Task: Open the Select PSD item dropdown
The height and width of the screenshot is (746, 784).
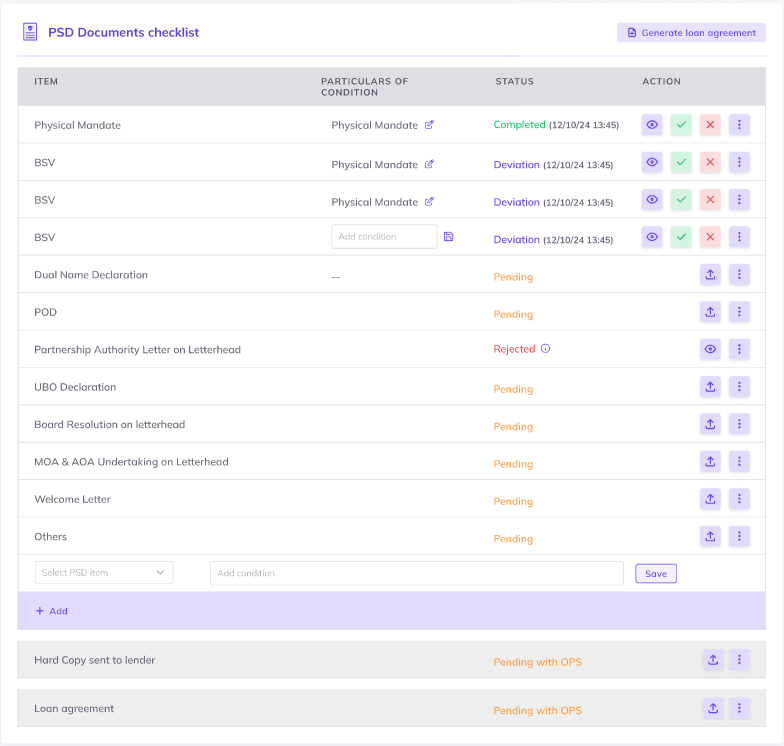Action: [x=104, y=573]
